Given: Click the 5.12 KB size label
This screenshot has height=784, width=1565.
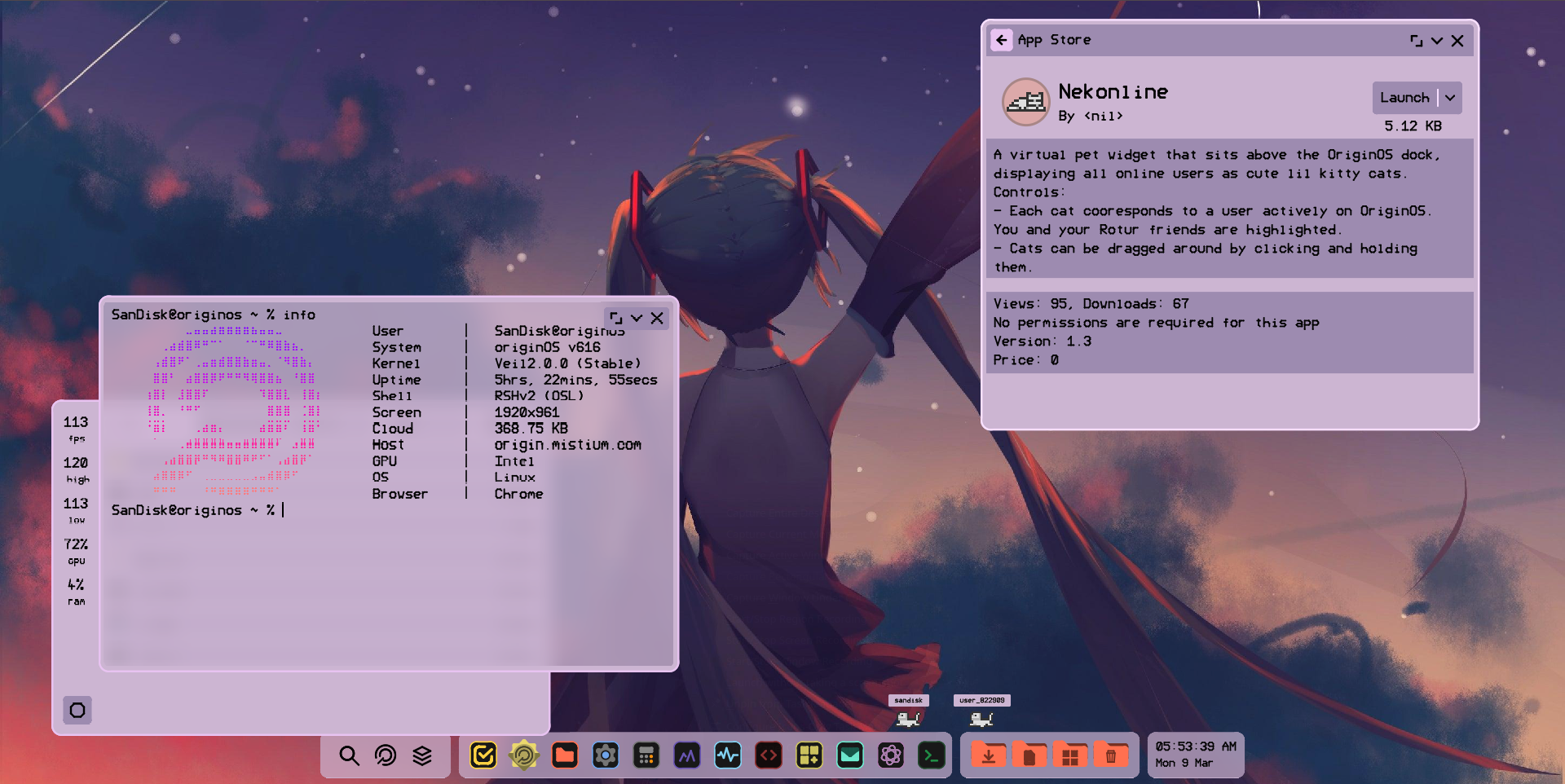Looking at the screenshot, I should click(x=1413, y=126).
